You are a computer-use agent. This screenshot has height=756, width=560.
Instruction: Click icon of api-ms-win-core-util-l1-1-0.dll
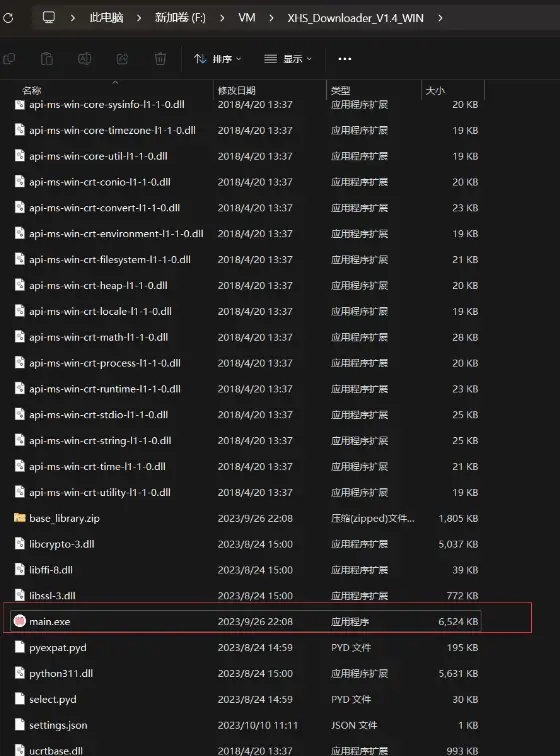(19, 156)
